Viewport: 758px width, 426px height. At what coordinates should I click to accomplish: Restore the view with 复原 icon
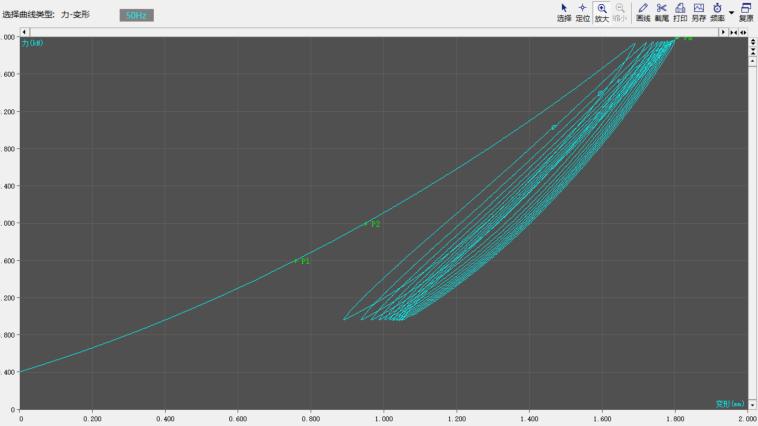[x=746, y=12]
